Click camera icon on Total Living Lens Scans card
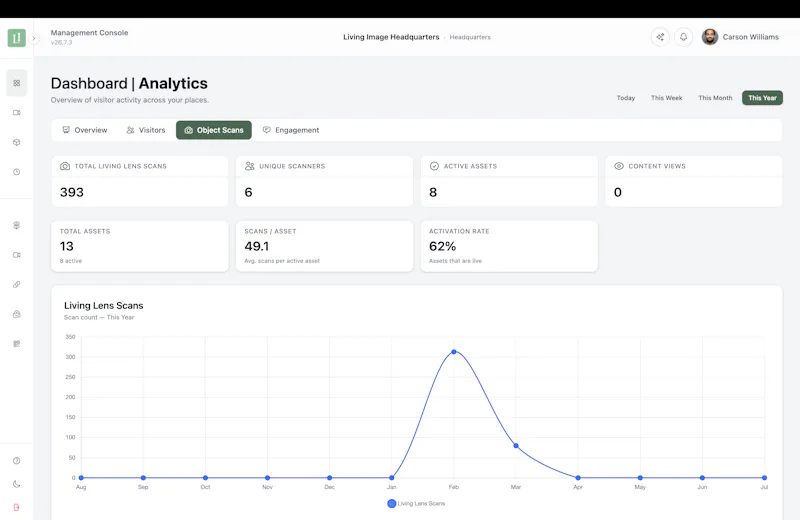The image size is (800, 520). click(x=65, y=166)
